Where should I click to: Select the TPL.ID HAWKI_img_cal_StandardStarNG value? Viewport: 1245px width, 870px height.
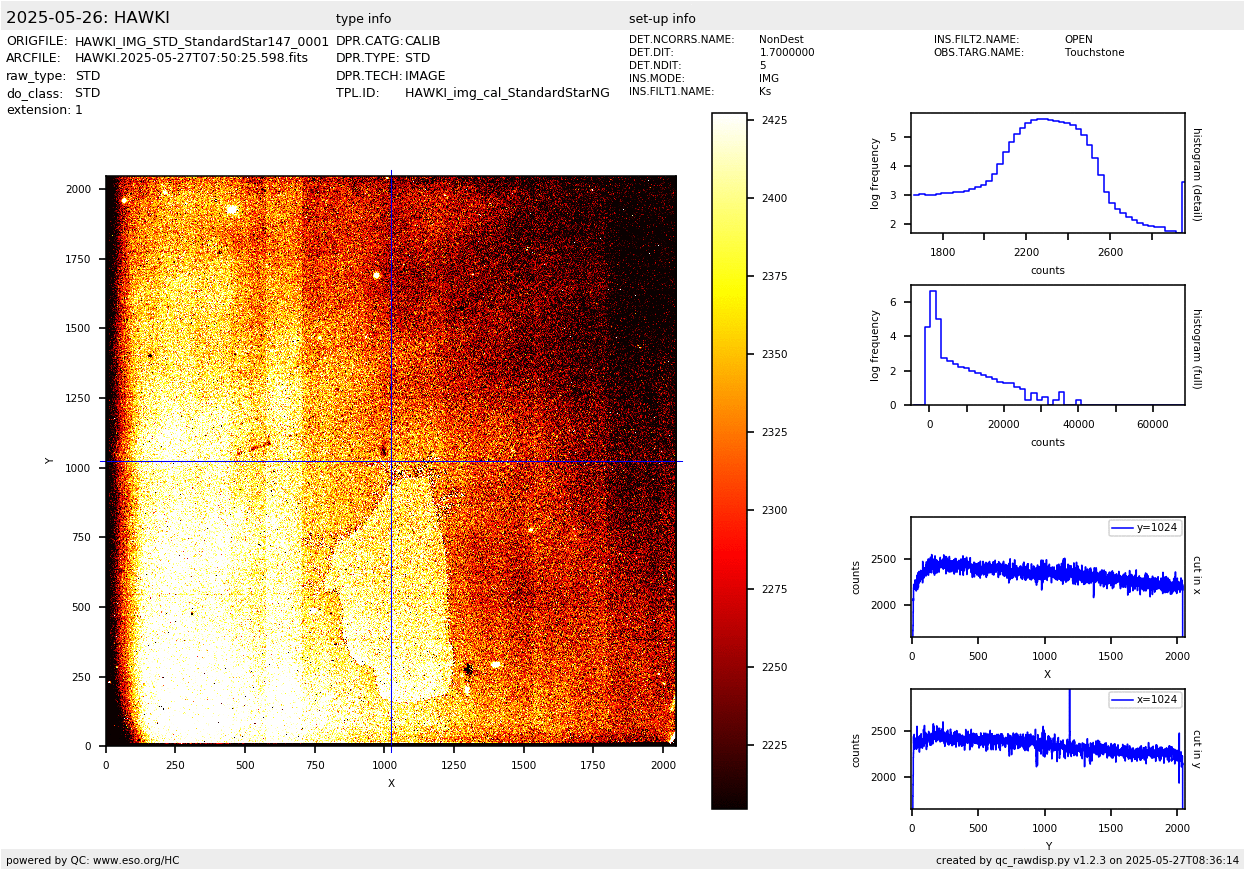tap(506, 93)
